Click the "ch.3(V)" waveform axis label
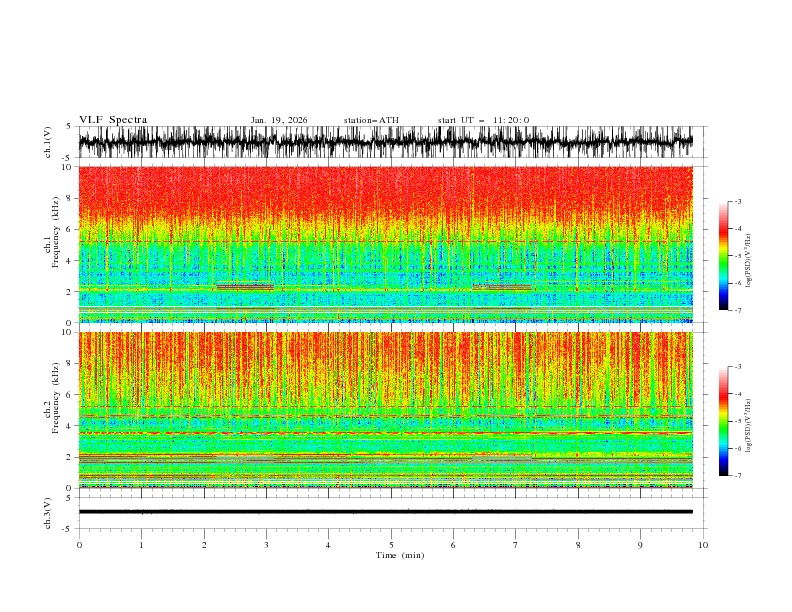The height and width of the screenshot is (612, 792). point(48,513)
